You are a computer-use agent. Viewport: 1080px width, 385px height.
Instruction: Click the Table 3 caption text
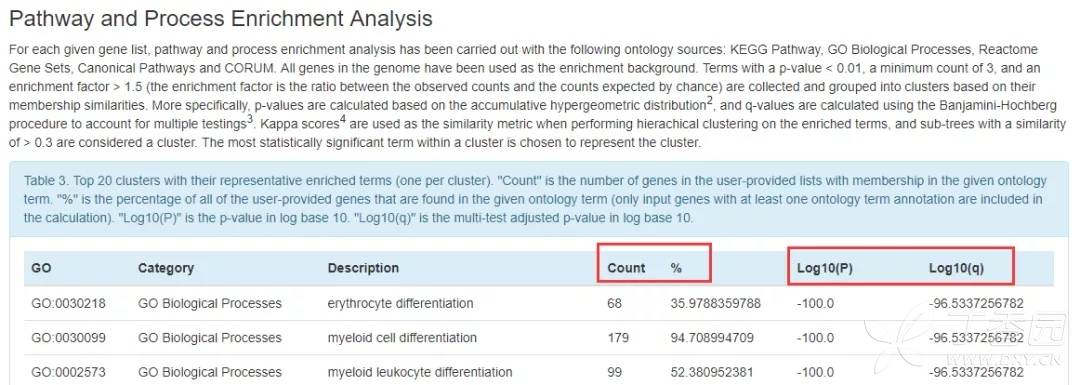(x=535, y=199)
